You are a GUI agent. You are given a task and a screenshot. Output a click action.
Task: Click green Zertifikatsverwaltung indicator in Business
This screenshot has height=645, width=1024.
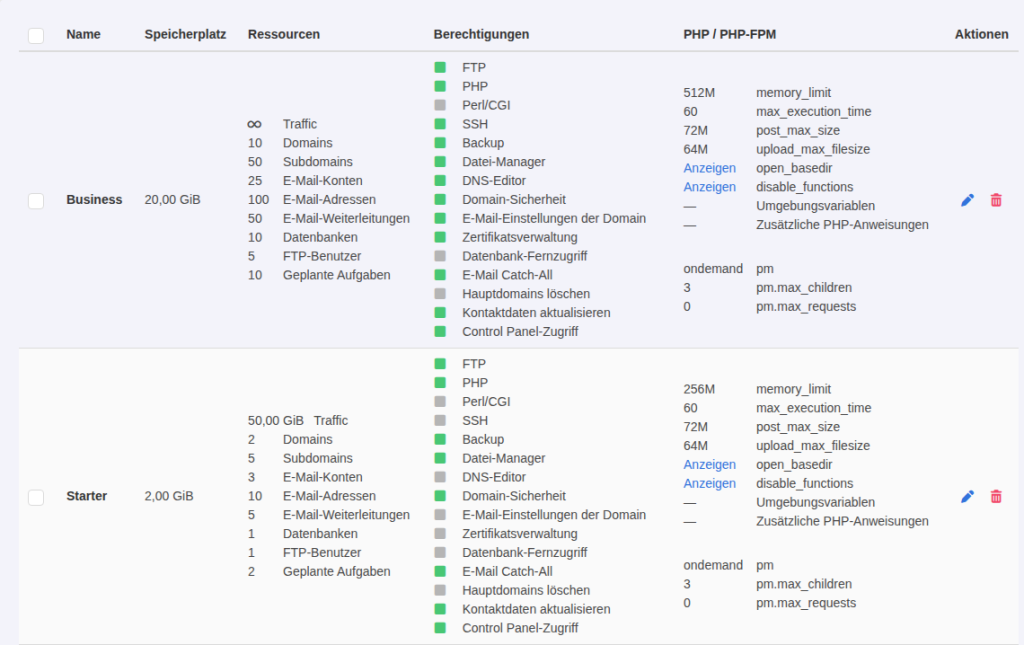(x=440, y=237)
